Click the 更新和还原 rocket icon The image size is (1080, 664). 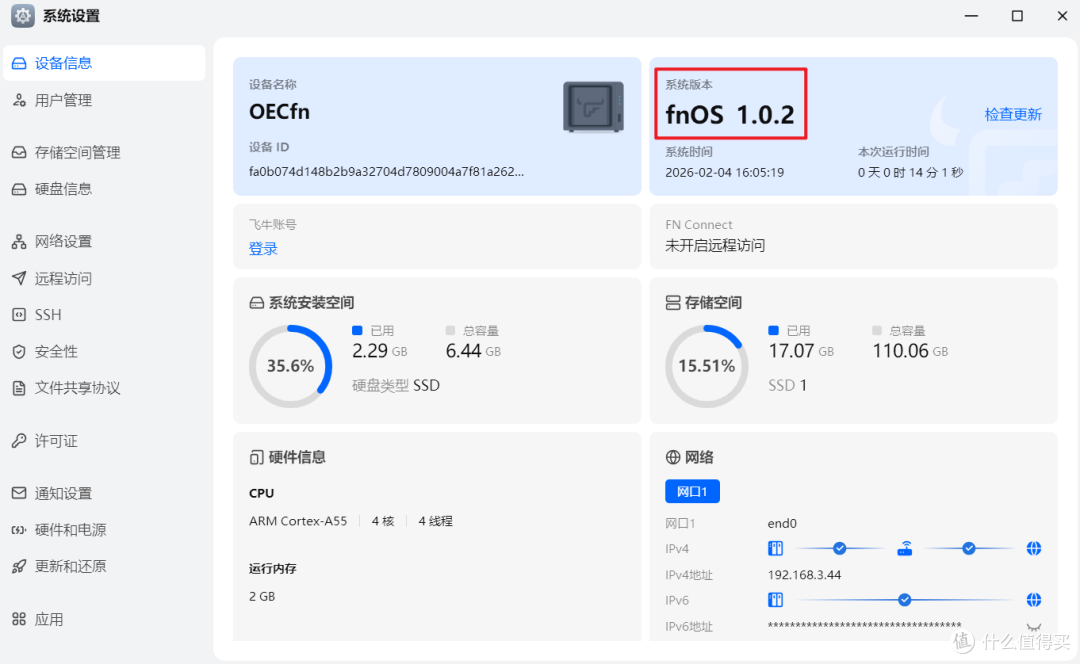tap(19, 566)
